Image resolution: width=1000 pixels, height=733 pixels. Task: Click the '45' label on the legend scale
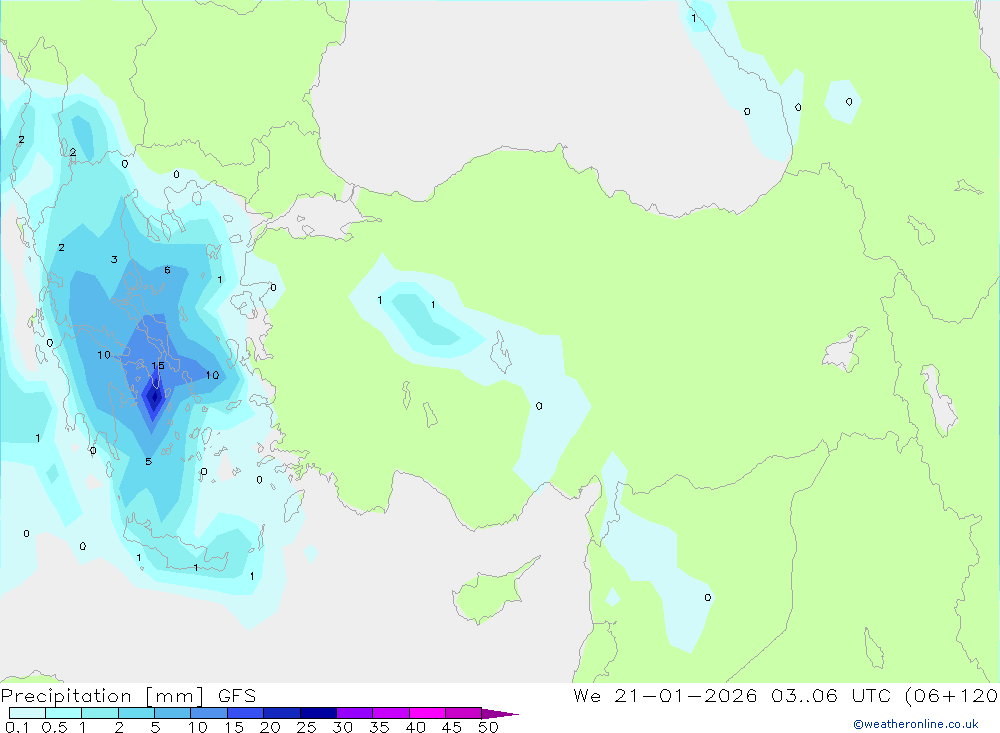452,727
